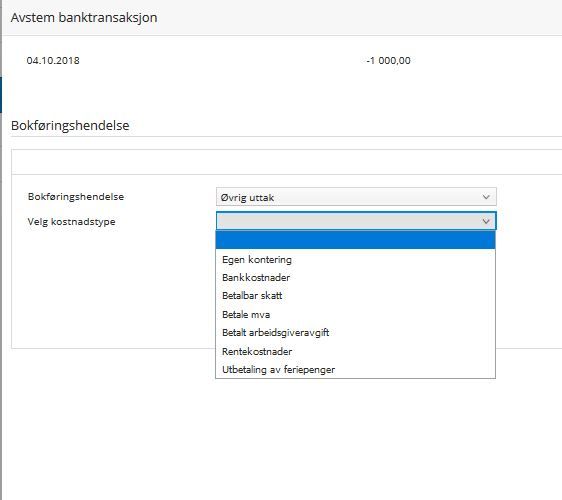Viewport: 562px width, 500px height.
Task: Click the transaction date 04.10.2018
Action: [x=53, y=61]
